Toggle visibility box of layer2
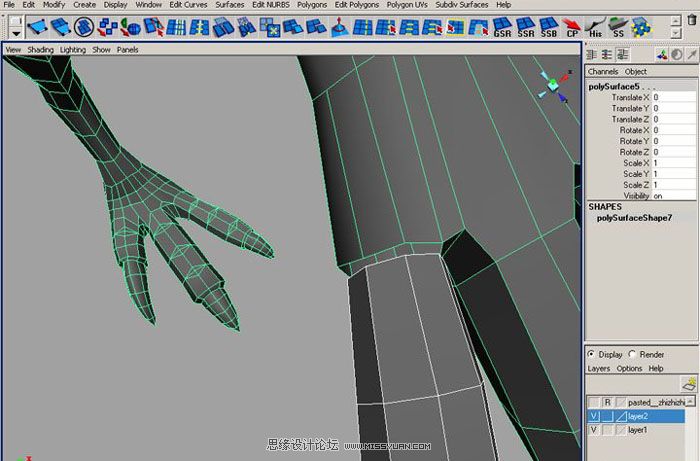Image resolution: width=700 pixels, height=461 pixels. click(x=593, y=415)
